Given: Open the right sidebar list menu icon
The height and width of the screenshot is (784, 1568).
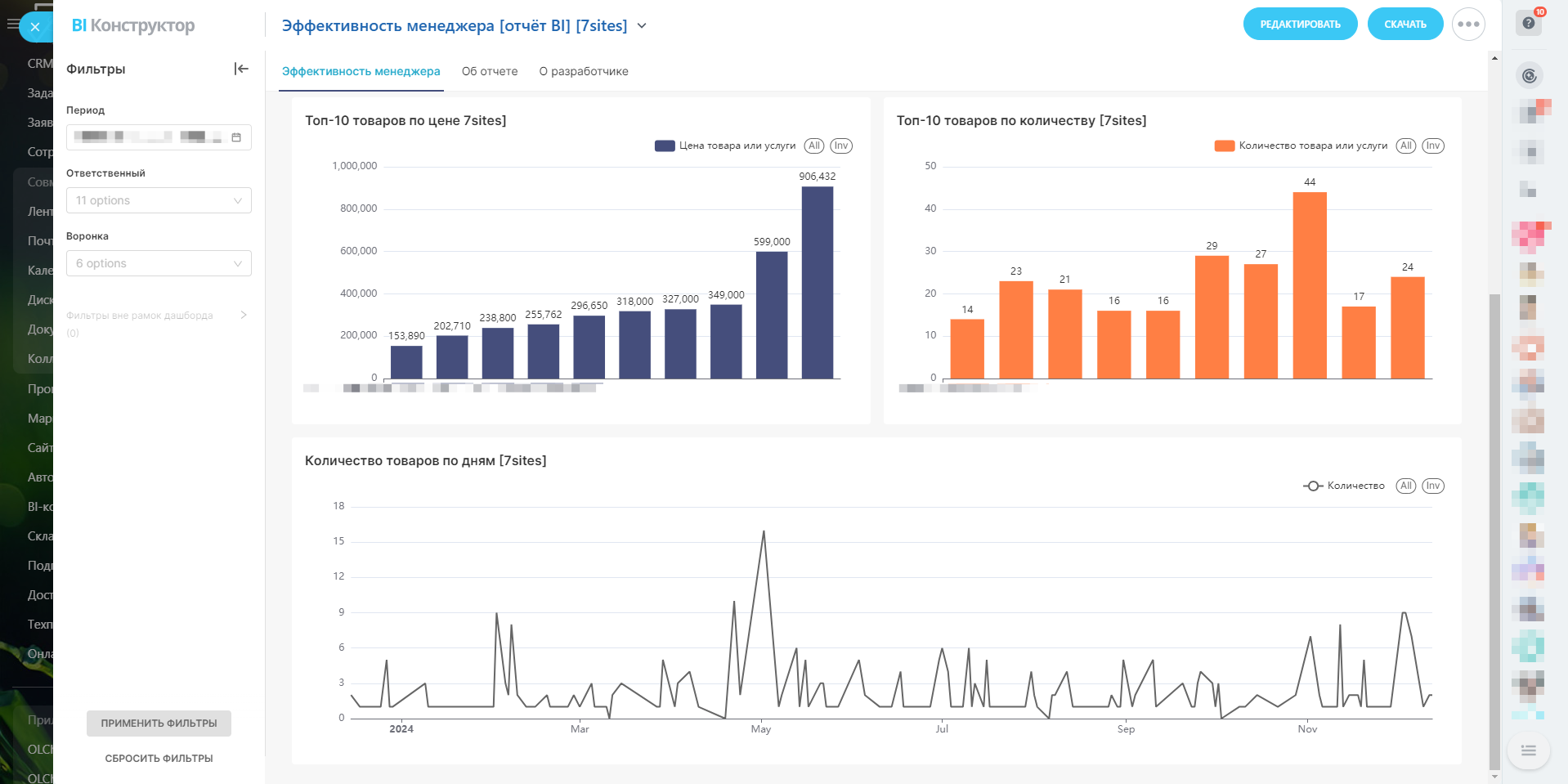Looking at the screenshot, I should coord(1528,750).
